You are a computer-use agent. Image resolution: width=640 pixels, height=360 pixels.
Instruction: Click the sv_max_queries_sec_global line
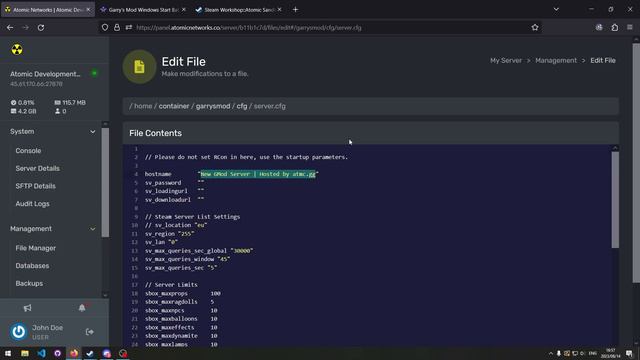tap(199, 251)
